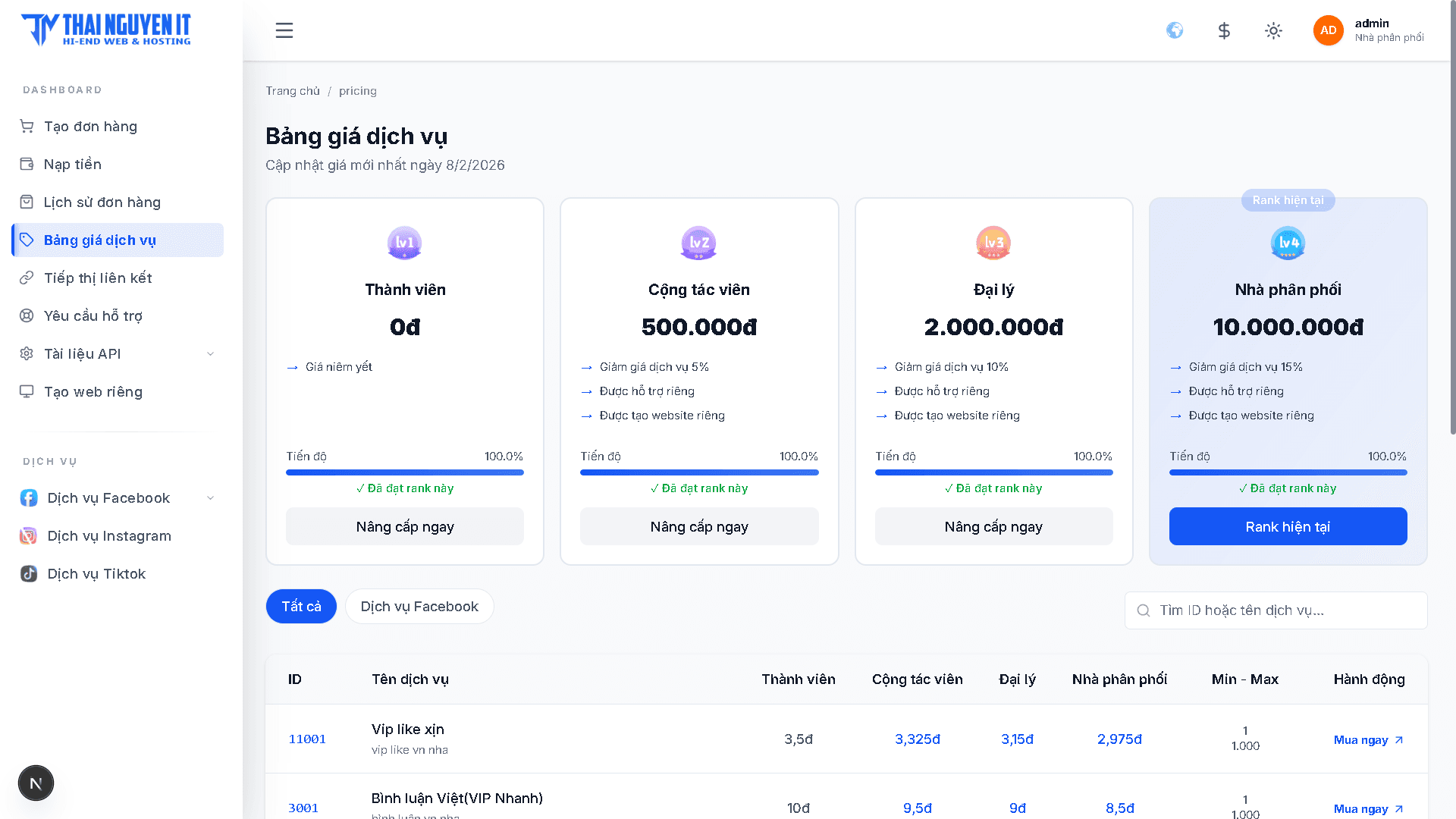This screenshot has height=819, width=1456.
Task: Select Tiếp thị liên kết menu item
Action: [x=118, y=278]
